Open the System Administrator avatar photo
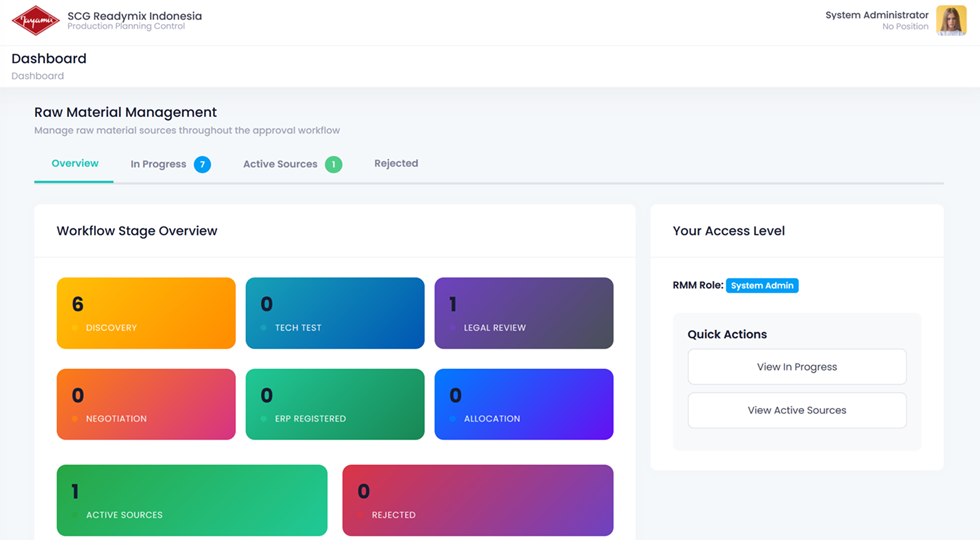Viewport: 980px width, 540px height. [950, 20]
